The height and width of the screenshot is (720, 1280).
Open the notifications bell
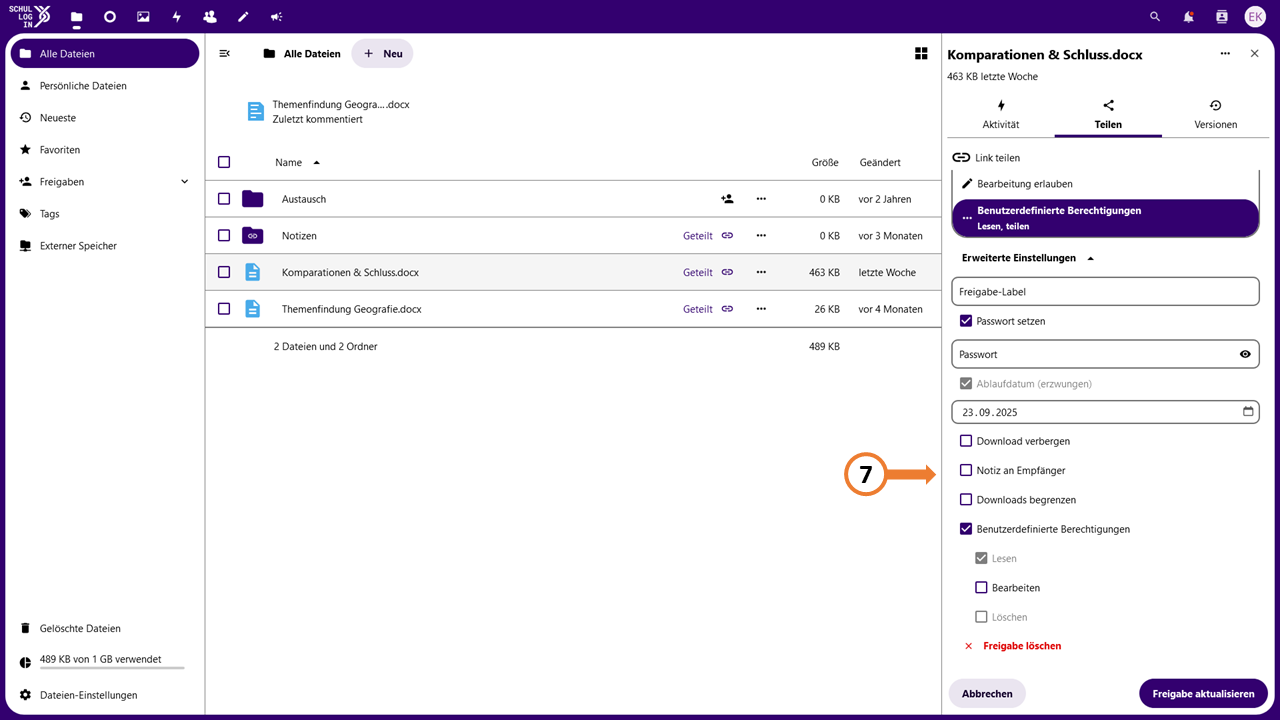1188,17
